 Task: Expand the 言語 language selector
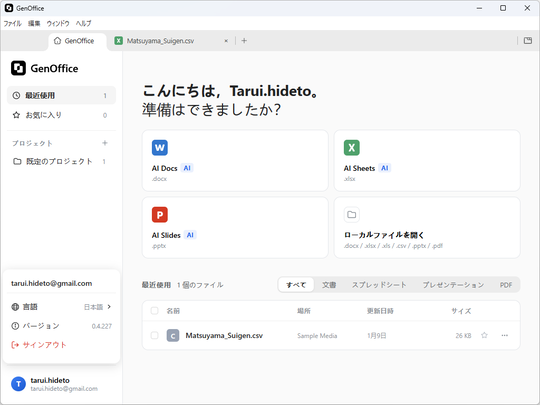tap(61, 307)
